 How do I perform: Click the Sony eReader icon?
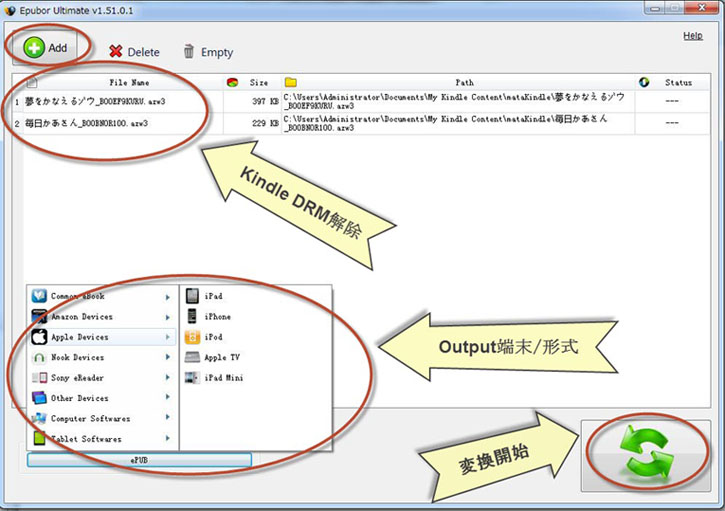(39, 378)
